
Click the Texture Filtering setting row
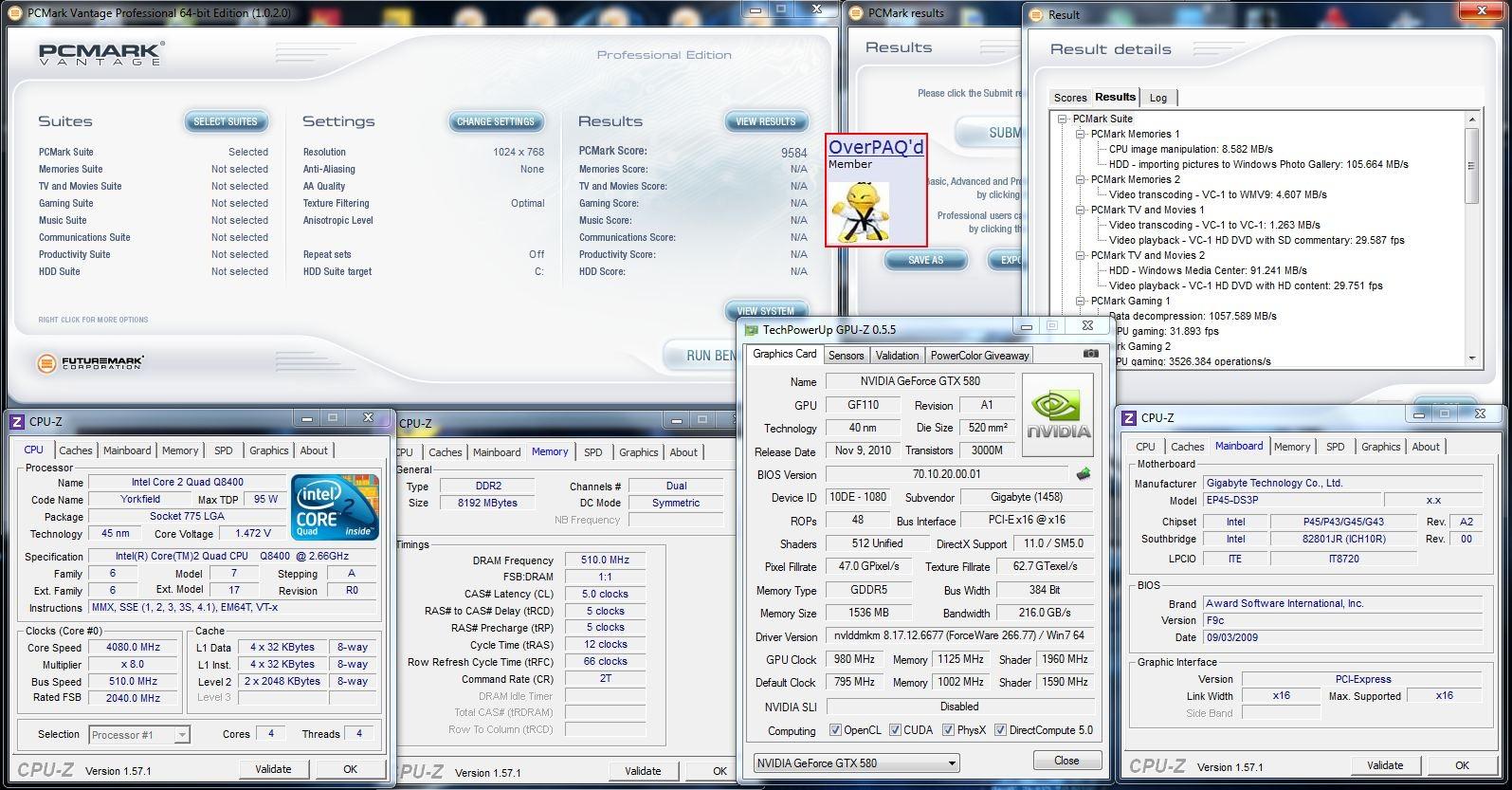coord(424,203)
